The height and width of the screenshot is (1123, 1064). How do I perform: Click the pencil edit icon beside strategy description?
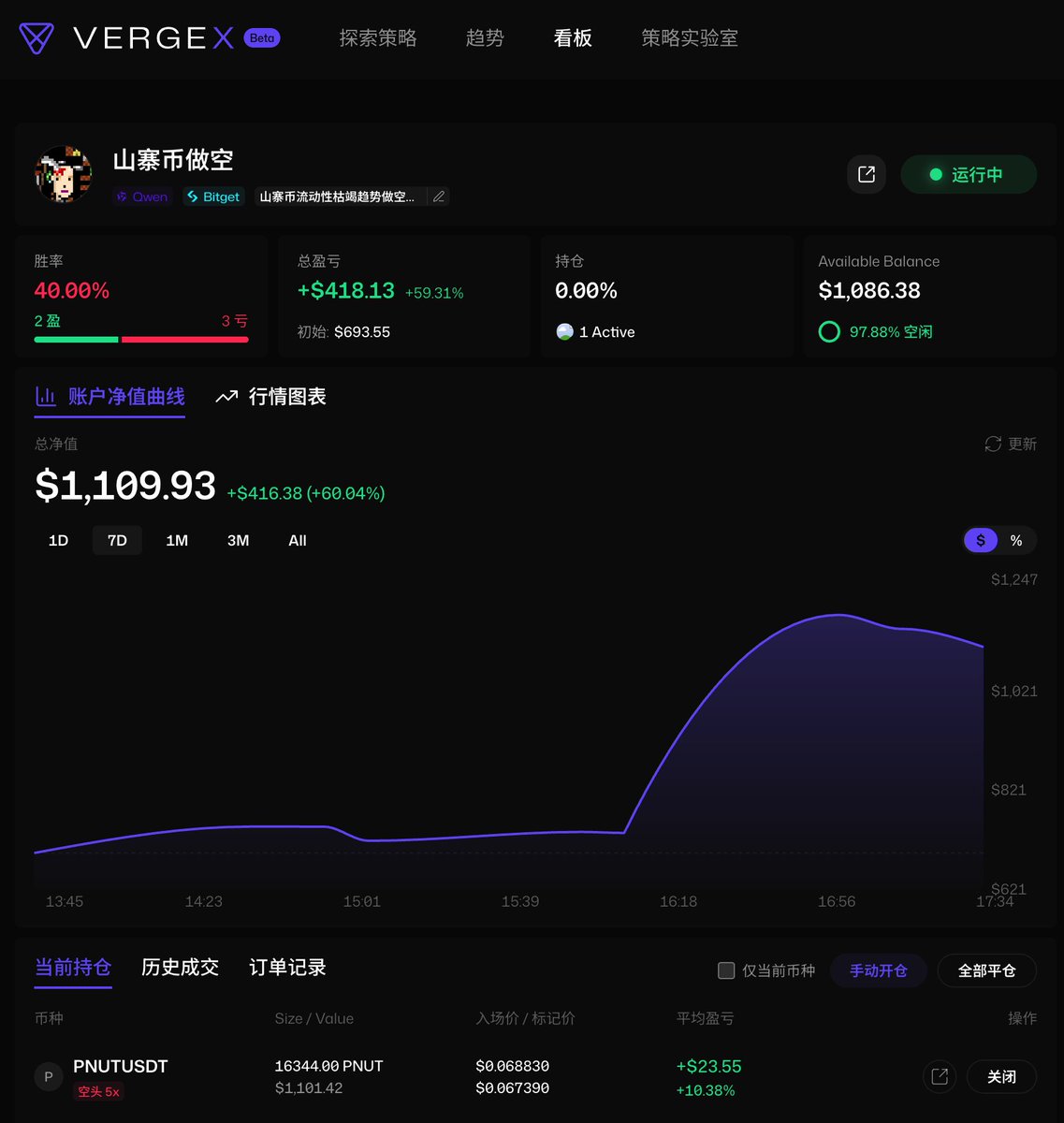(438, 197)
